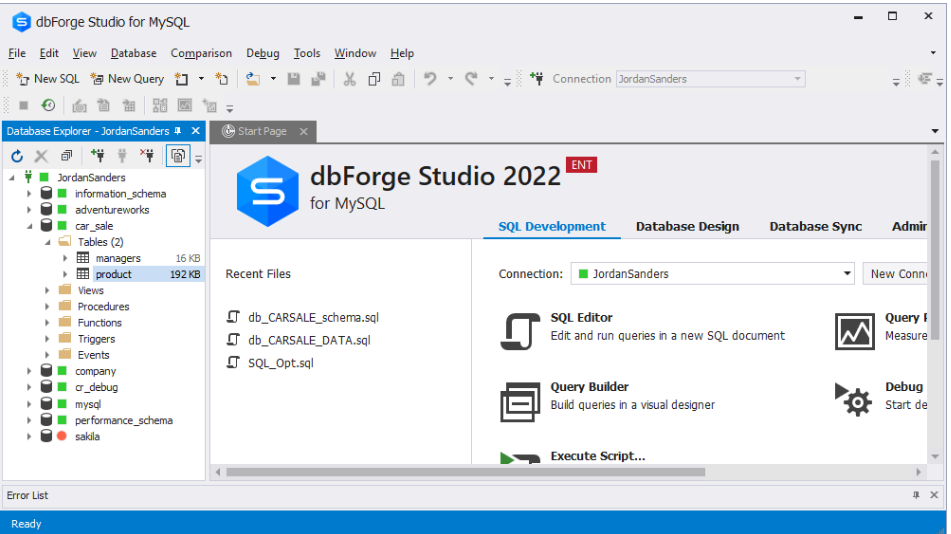The height and width of the screenshot is (534, 951).
Task: Click the Cut scissors icon
Action: (x=349, y=79)
